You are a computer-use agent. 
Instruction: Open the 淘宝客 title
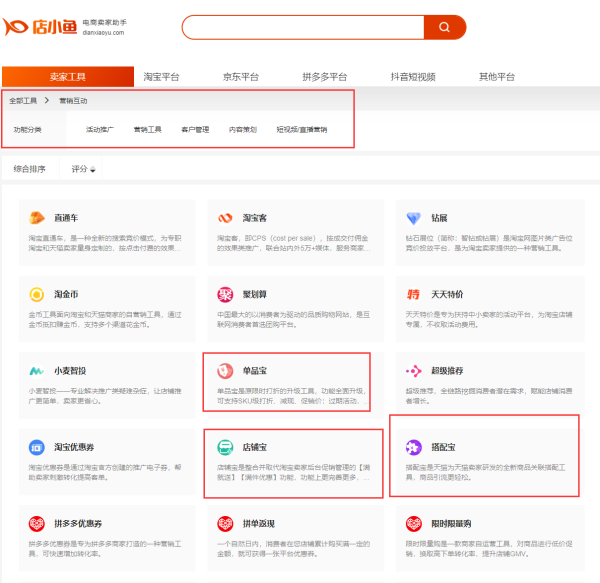click(x=255, y=218)
